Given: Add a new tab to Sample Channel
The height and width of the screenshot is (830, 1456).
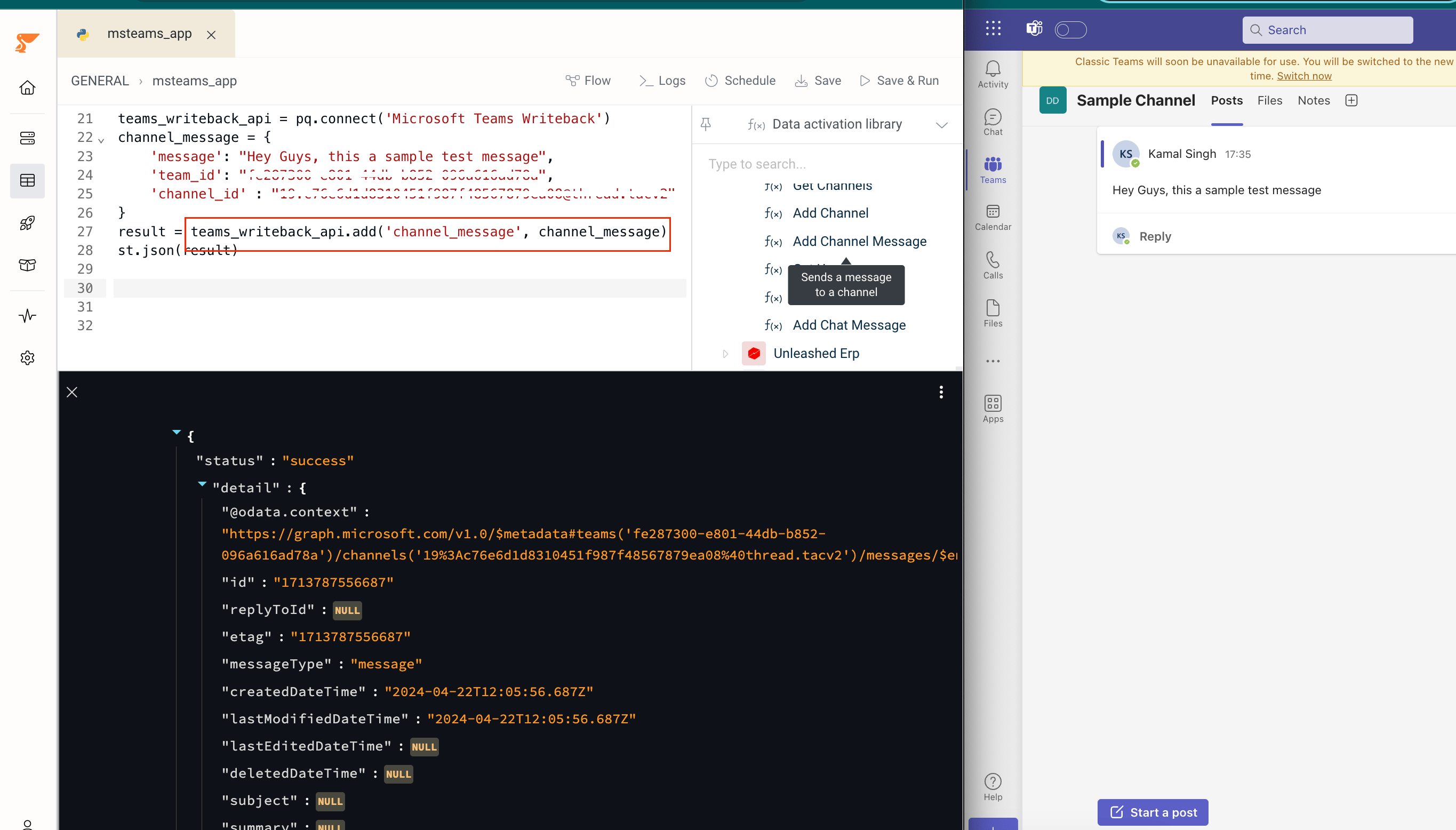Looking at the screenshot, I should 1351,101.
